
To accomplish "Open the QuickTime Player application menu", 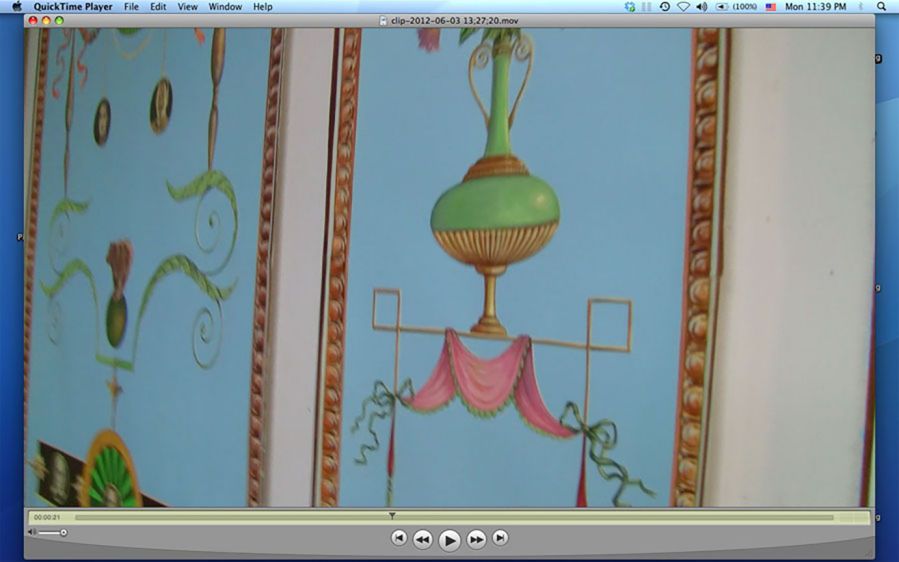I will click(x=73, y=7).
